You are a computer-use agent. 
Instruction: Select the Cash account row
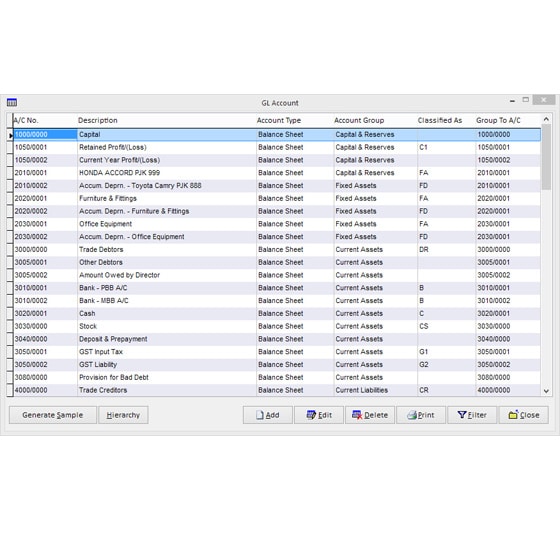point(277,314)
